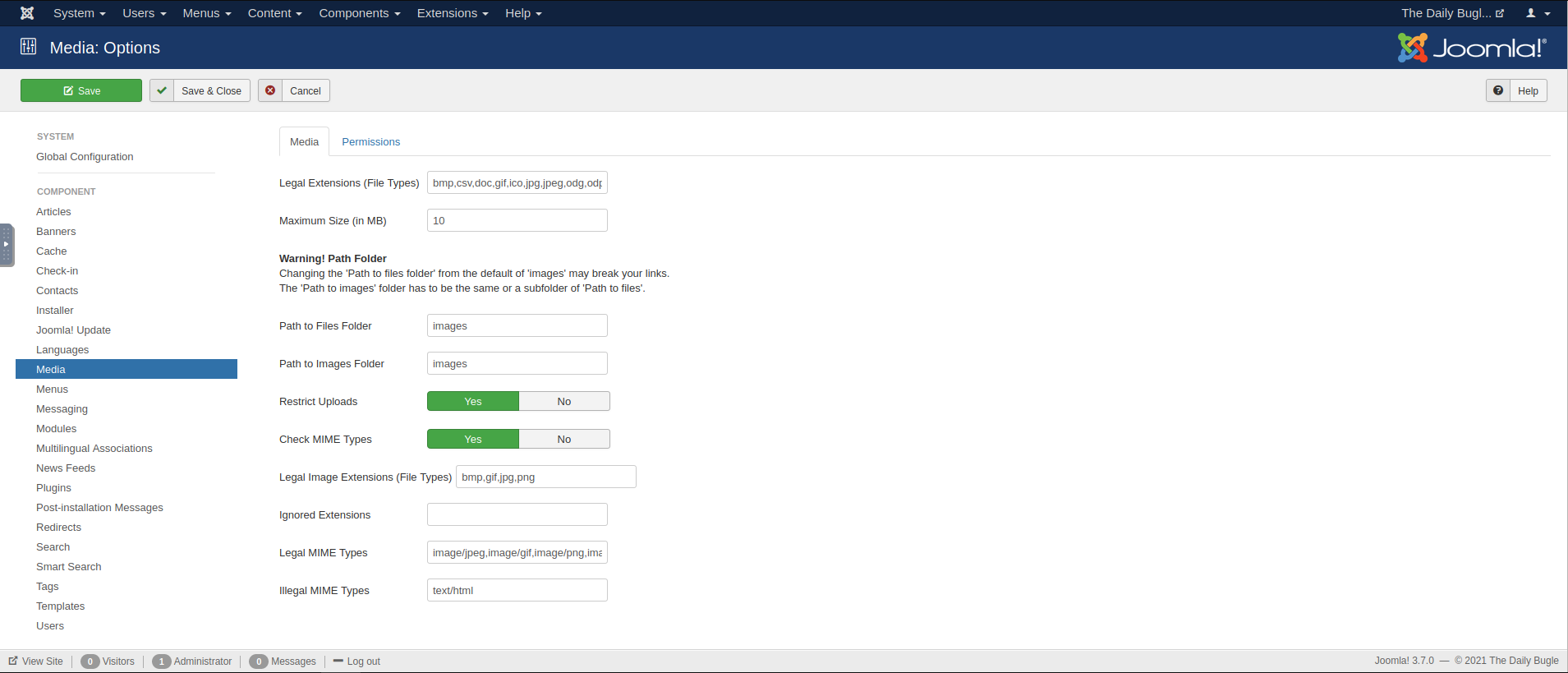Click the red X cancel icon
This screenshot has width=1568, height=673.
[x=270, y=90]
